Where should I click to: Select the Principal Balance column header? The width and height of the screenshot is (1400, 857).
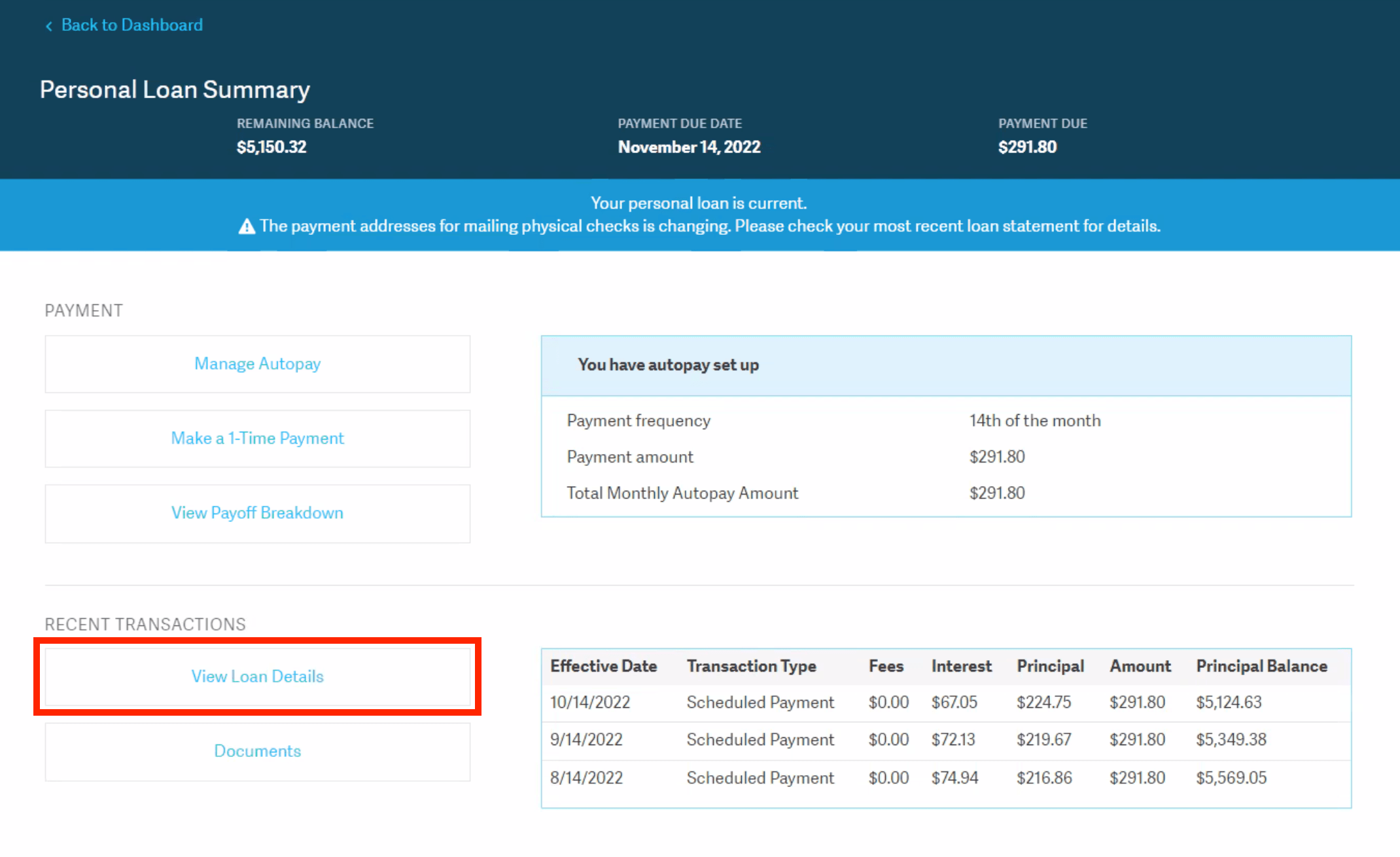tap(1262, 666)
